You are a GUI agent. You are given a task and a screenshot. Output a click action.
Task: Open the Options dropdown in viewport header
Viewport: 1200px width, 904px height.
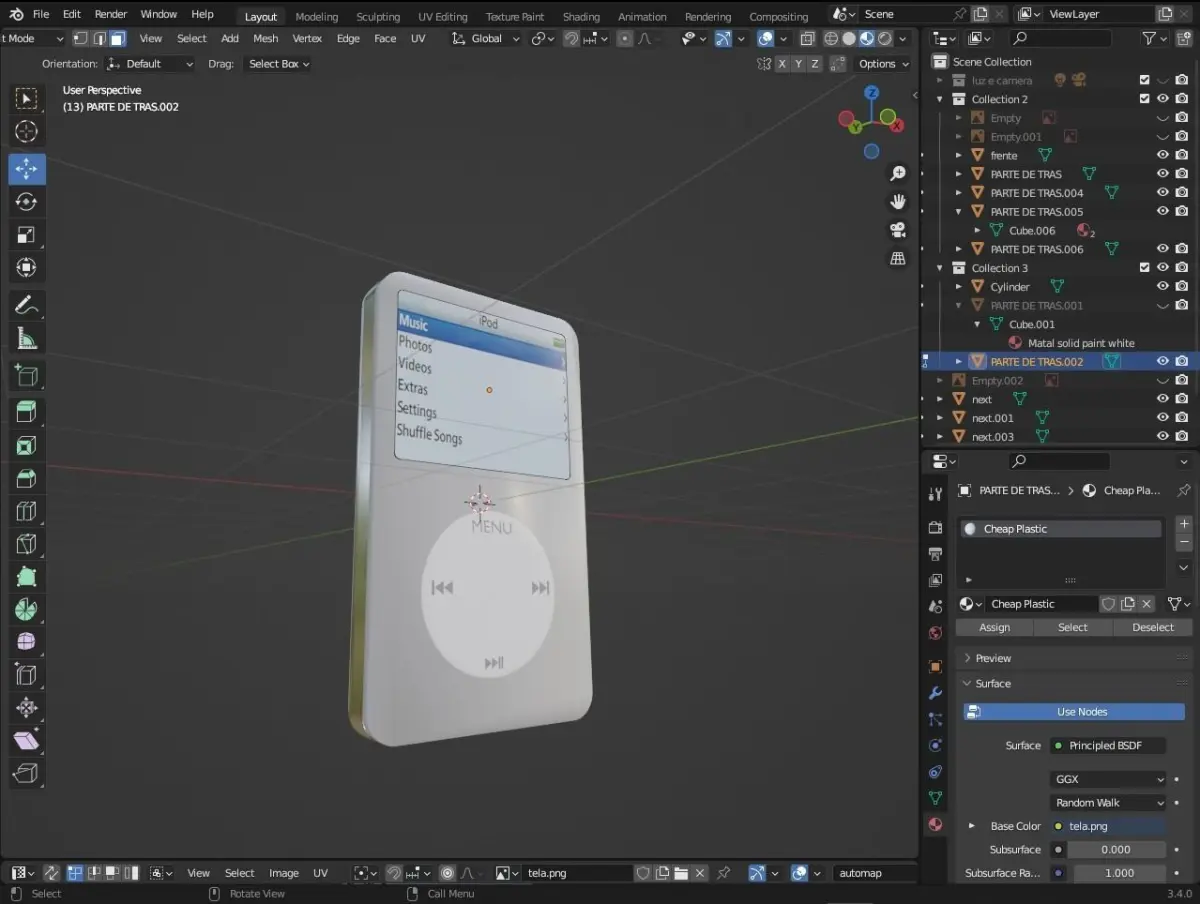tap(882, 63)
